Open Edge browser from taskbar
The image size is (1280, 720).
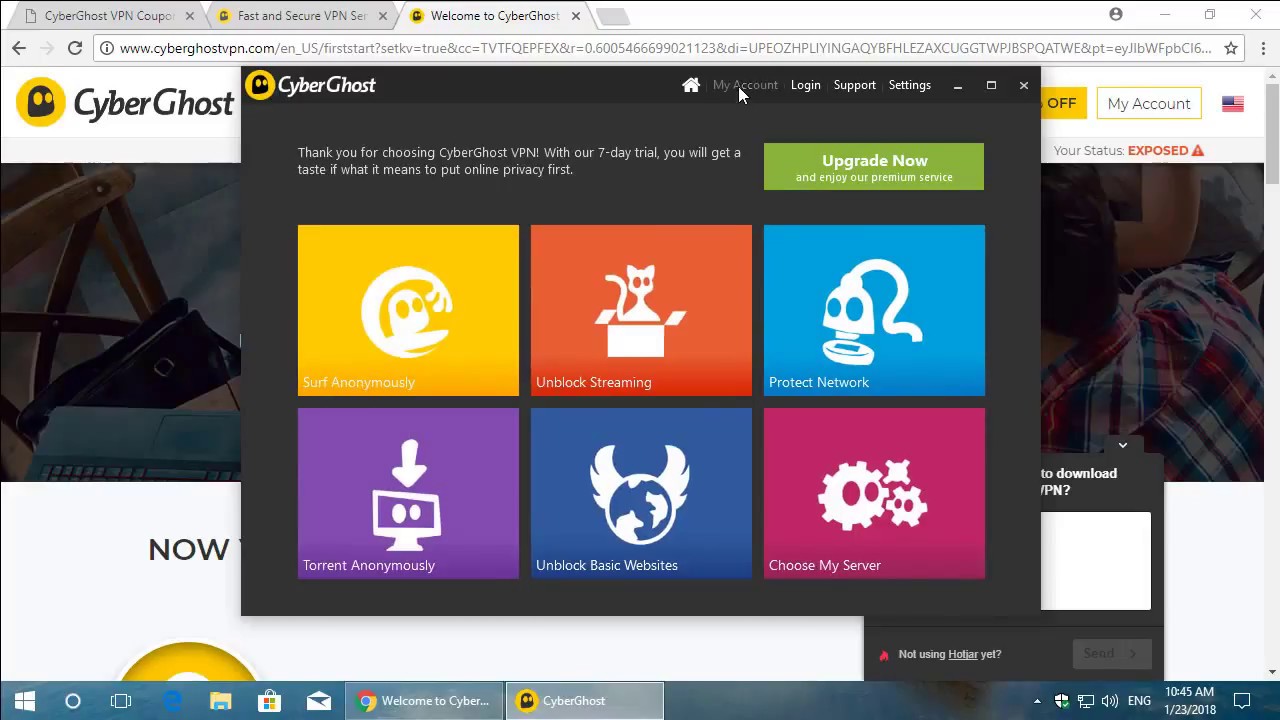coord(172,701)
